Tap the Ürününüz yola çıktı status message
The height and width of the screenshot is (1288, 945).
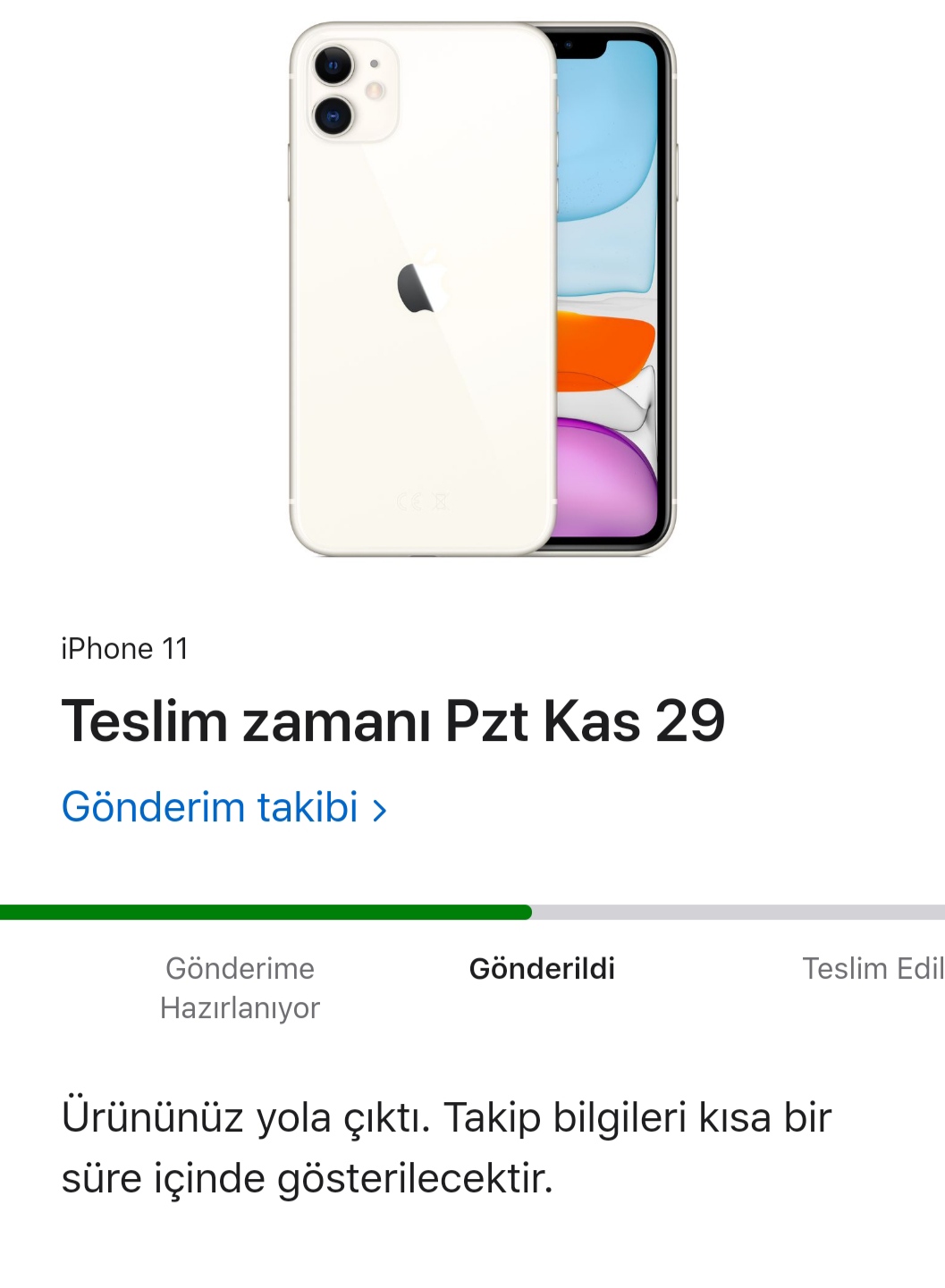pyautogui.click(x=446, y=1148)
